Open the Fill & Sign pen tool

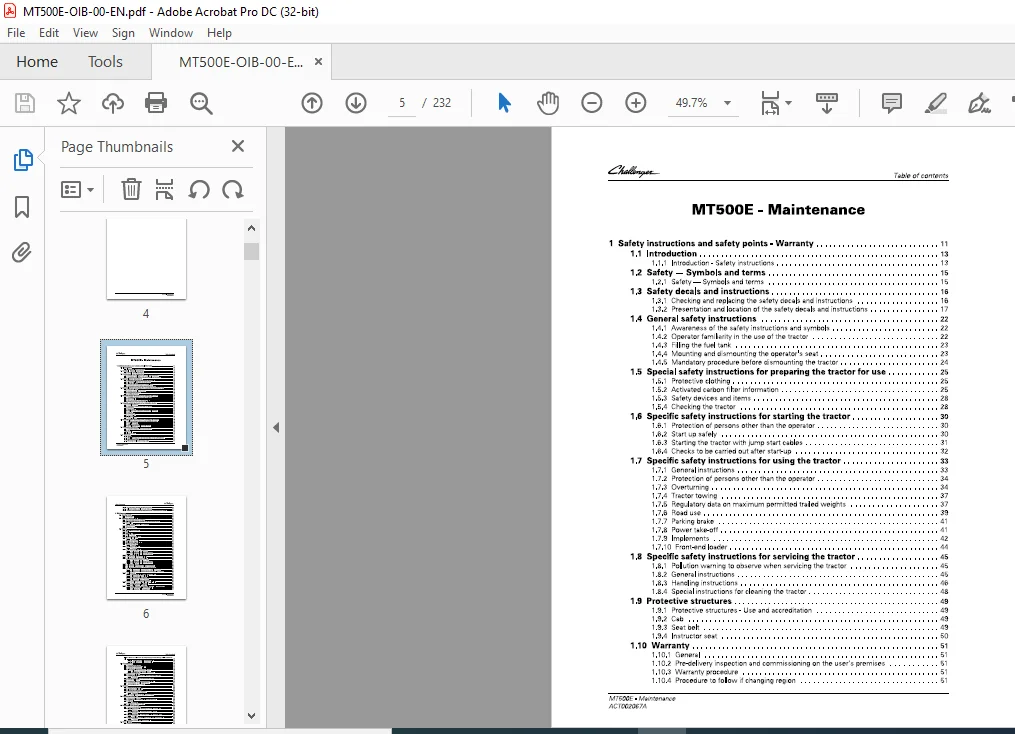coord(979,103)
